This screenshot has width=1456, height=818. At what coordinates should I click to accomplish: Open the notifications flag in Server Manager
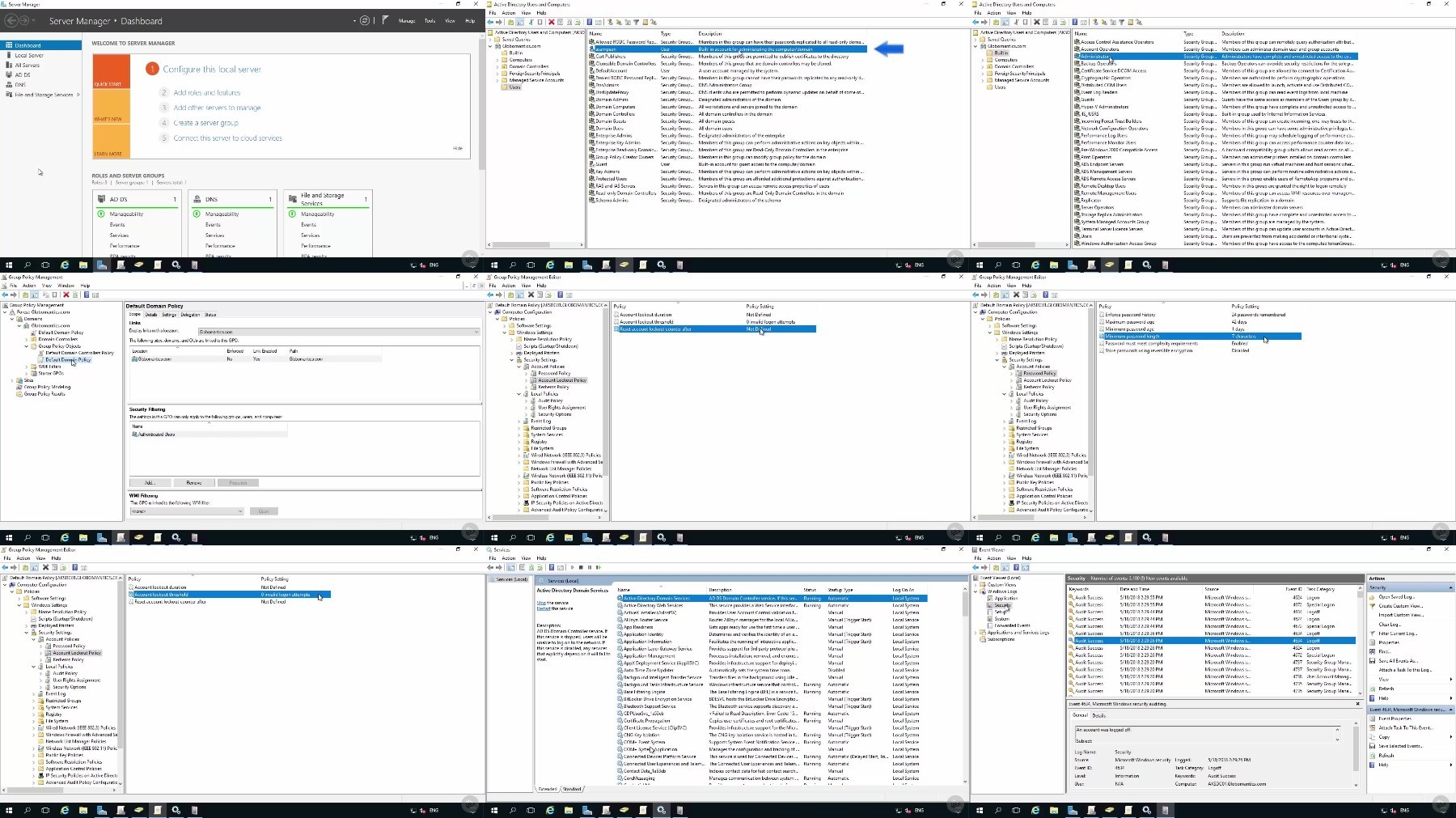coord(386,20)
